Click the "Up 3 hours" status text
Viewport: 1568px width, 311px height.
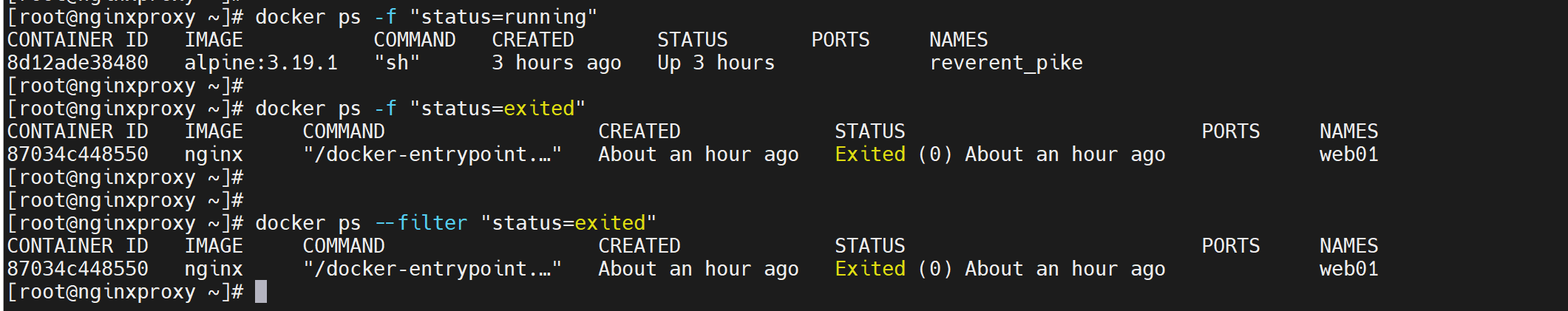716,63
